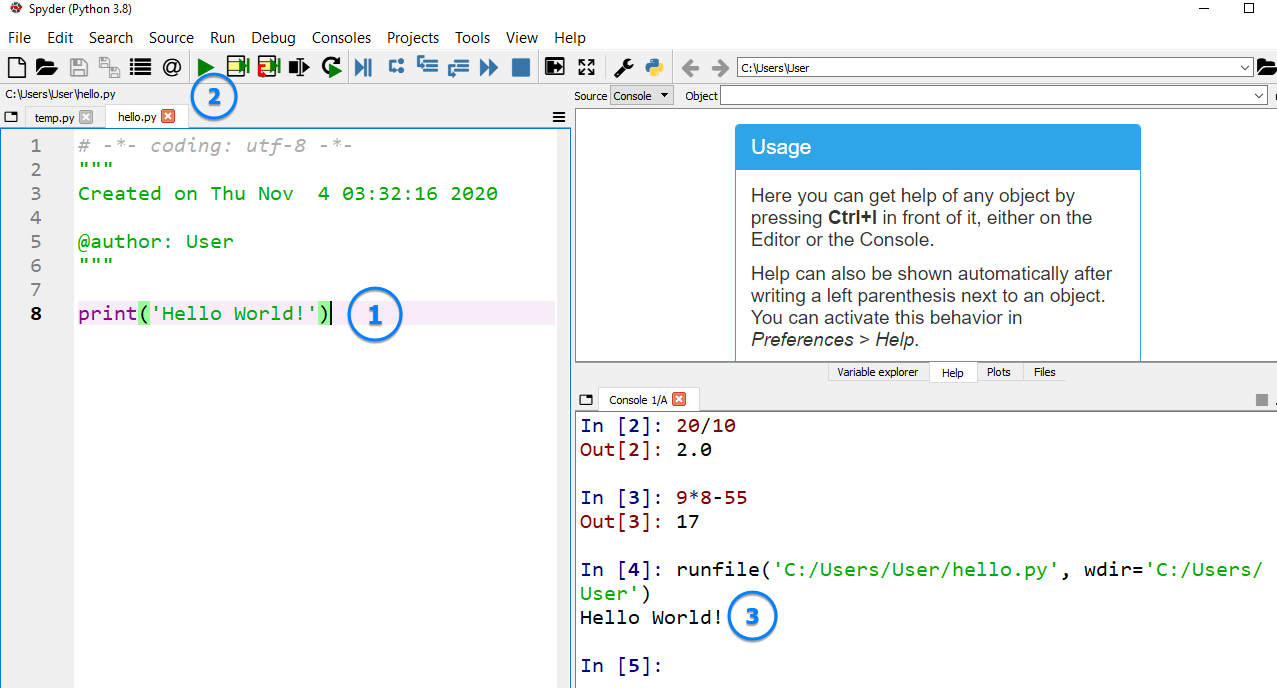The width and height of the screenshot is (1277, 688).
Task: Switch to the Variable explorer tab
Action: pyautogui.click(x=877, y=372)
